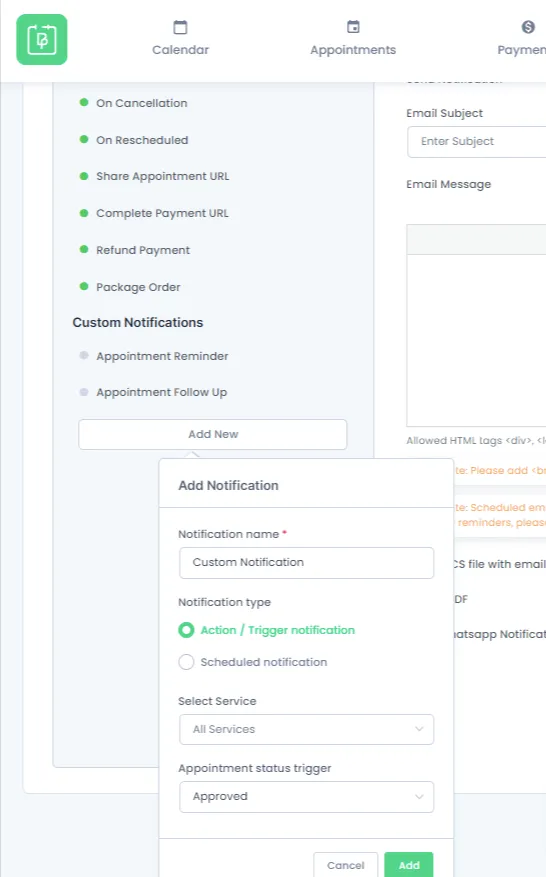The height and width of the screenshot is (877, 546).
Task: Open the Appointments icon in the top navigation
Action: click(353, 27)
